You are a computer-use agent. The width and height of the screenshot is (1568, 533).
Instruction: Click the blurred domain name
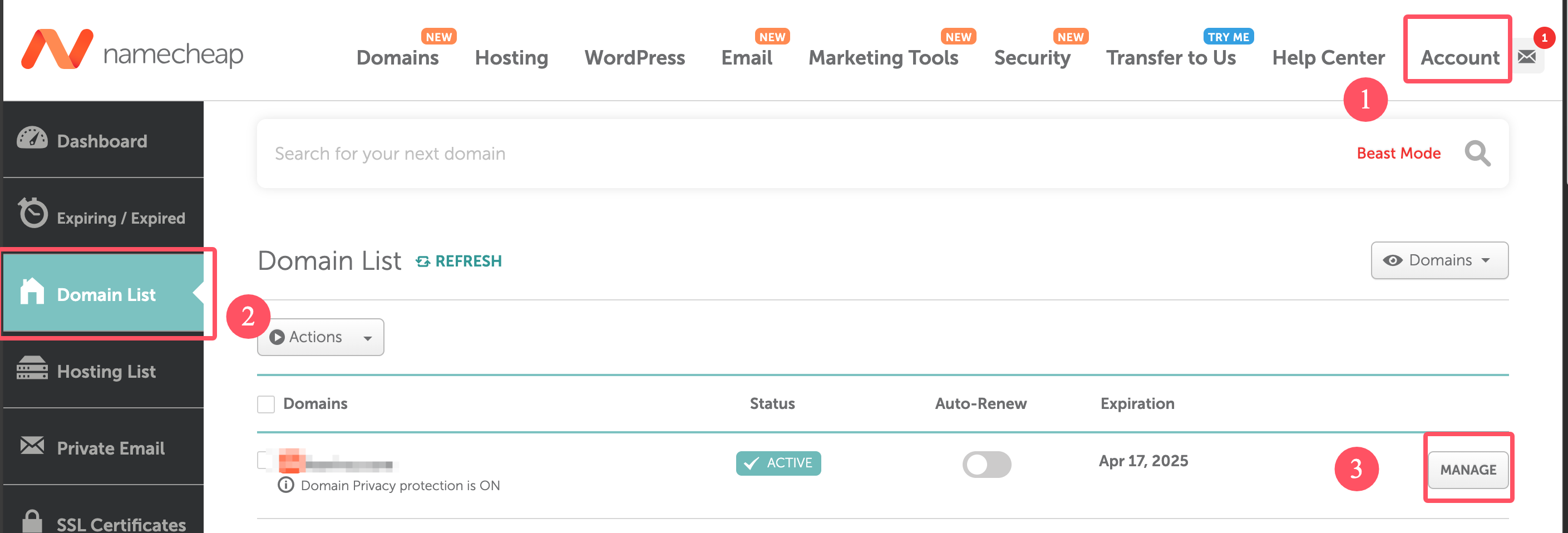coord(337,462)
